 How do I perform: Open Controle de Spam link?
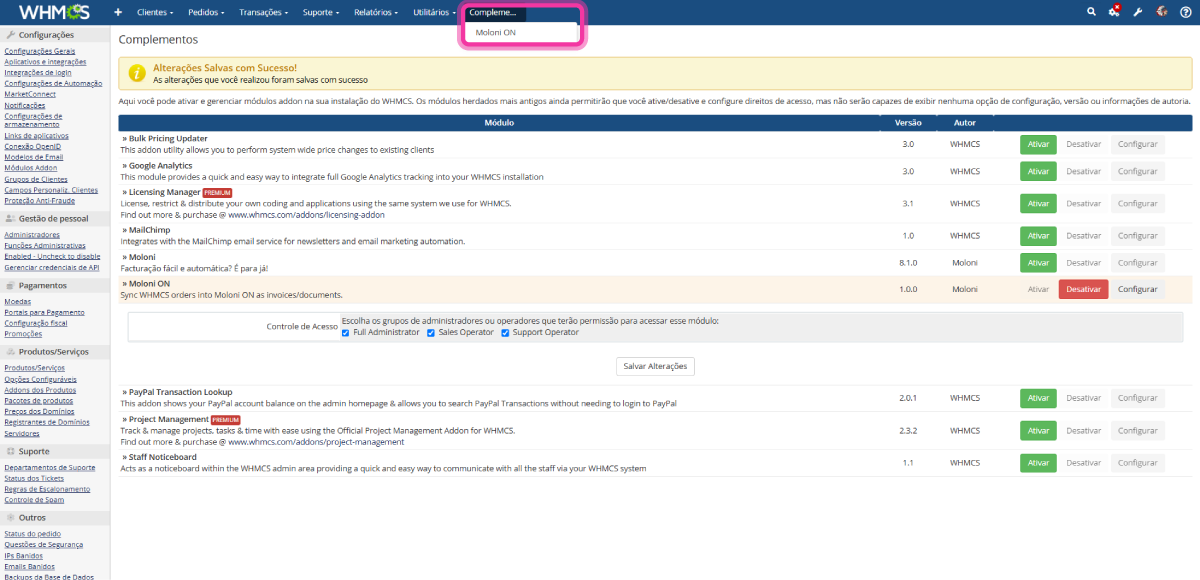click(x=34, y=500)
